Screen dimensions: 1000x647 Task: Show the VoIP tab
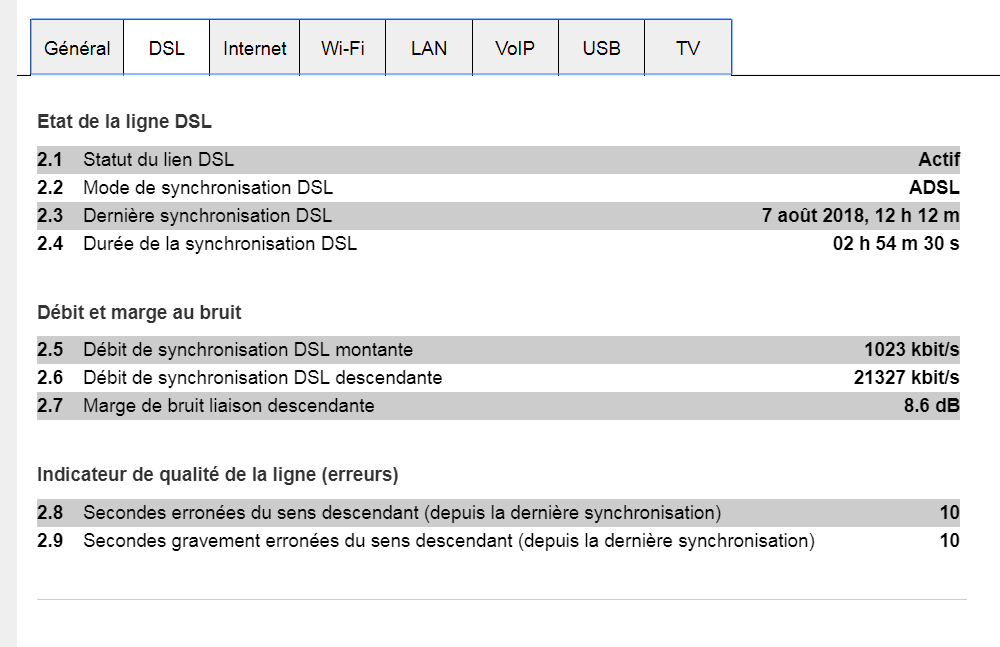click(515, 48)
